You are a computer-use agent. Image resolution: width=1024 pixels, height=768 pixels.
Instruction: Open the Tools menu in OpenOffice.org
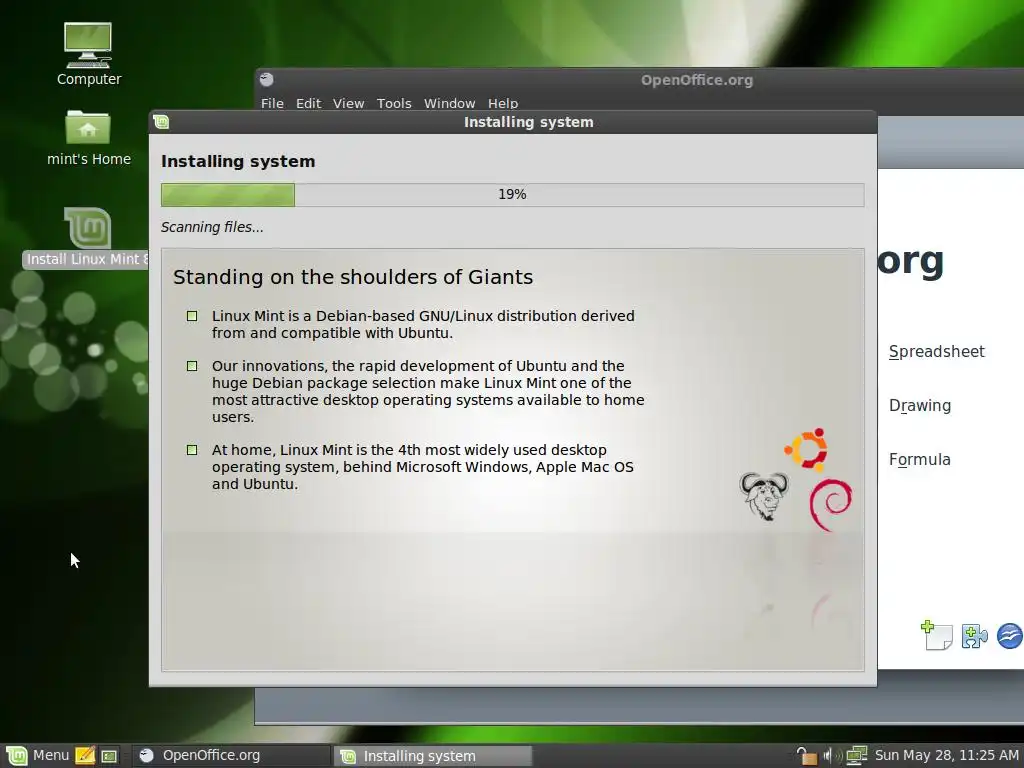click(x=394, y=103)
